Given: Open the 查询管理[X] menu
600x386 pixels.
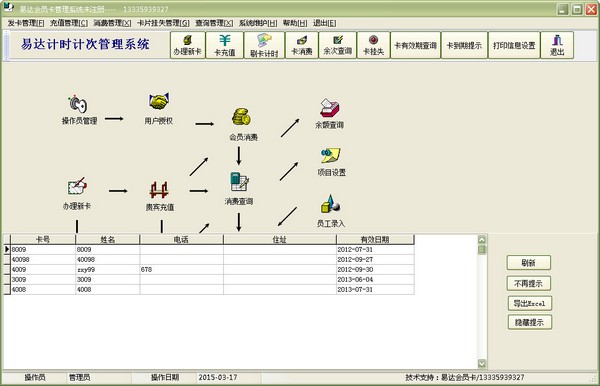Looking at the screenshot, I should coord(214,23).
